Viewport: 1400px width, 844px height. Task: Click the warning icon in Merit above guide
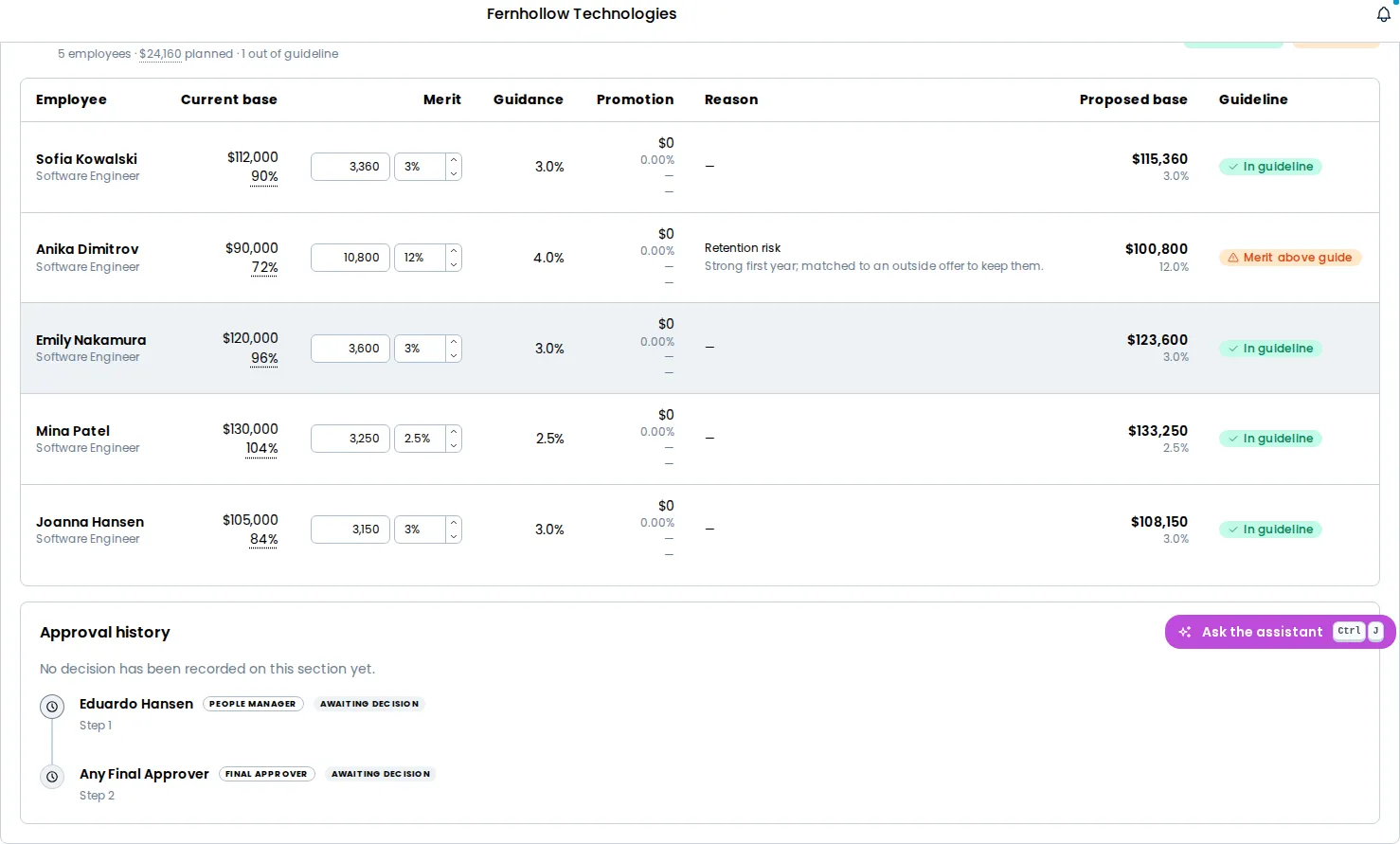pos(1233,258)
